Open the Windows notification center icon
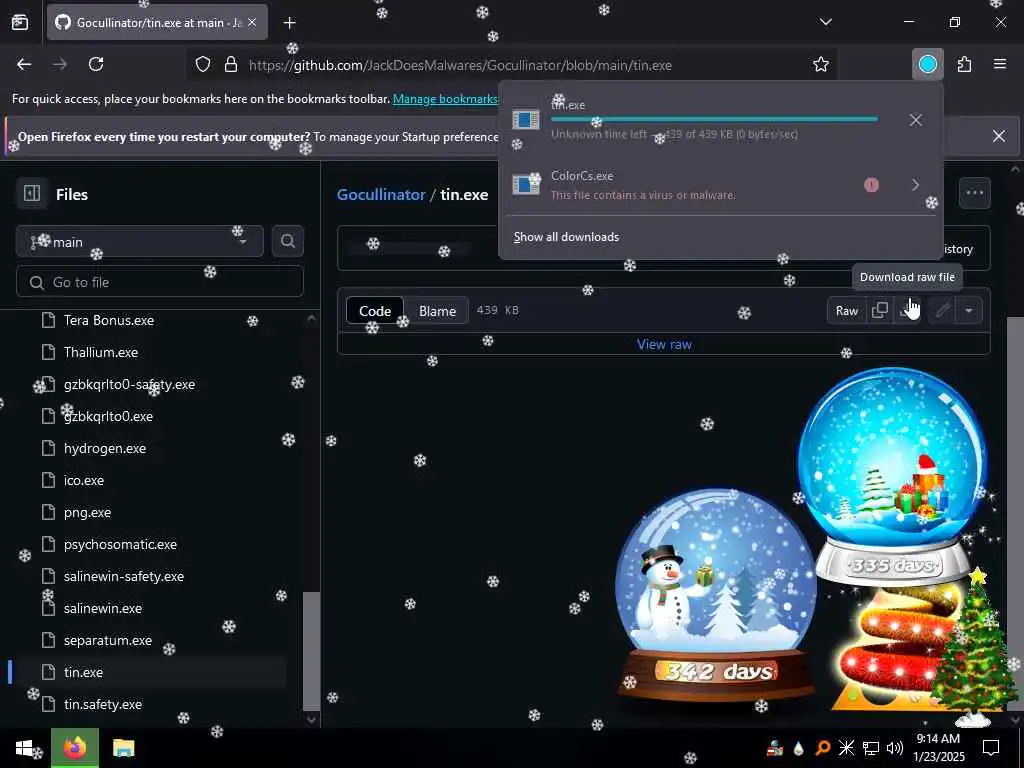Screen dimensions: 1024x768 click(x=991, y=748)
